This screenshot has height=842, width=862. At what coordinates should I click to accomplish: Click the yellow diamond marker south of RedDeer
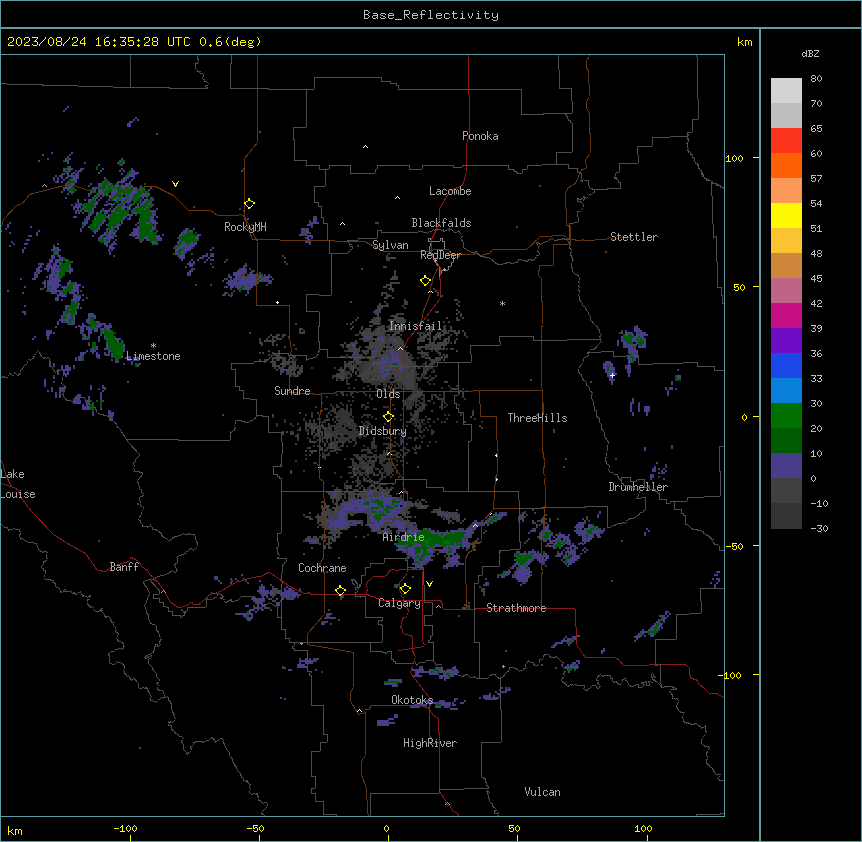pyautogui.click(x=426, y=281)
